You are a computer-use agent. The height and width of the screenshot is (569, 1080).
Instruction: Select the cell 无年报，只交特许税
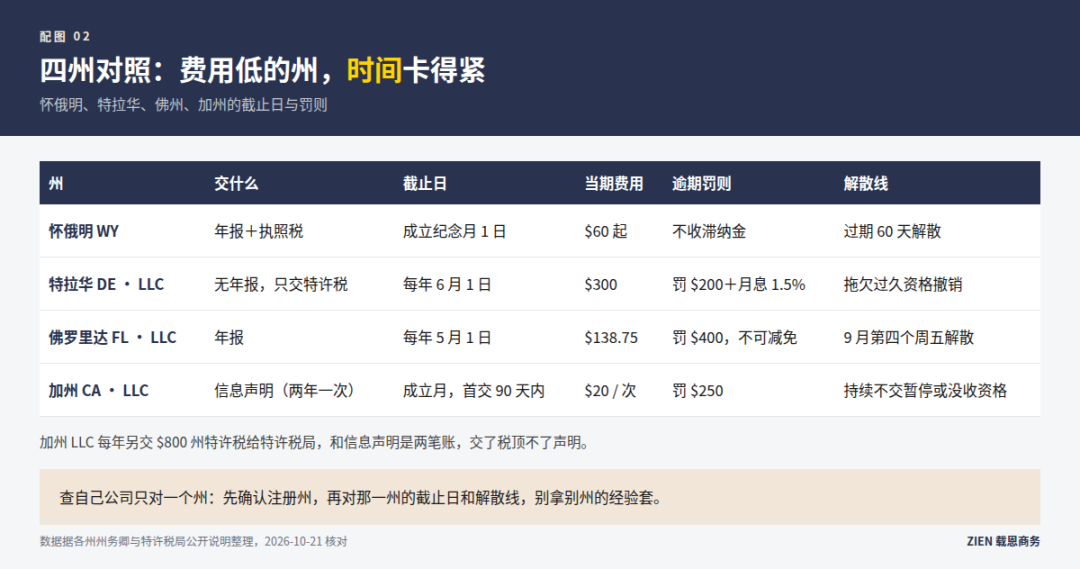[x=281, y=284]
